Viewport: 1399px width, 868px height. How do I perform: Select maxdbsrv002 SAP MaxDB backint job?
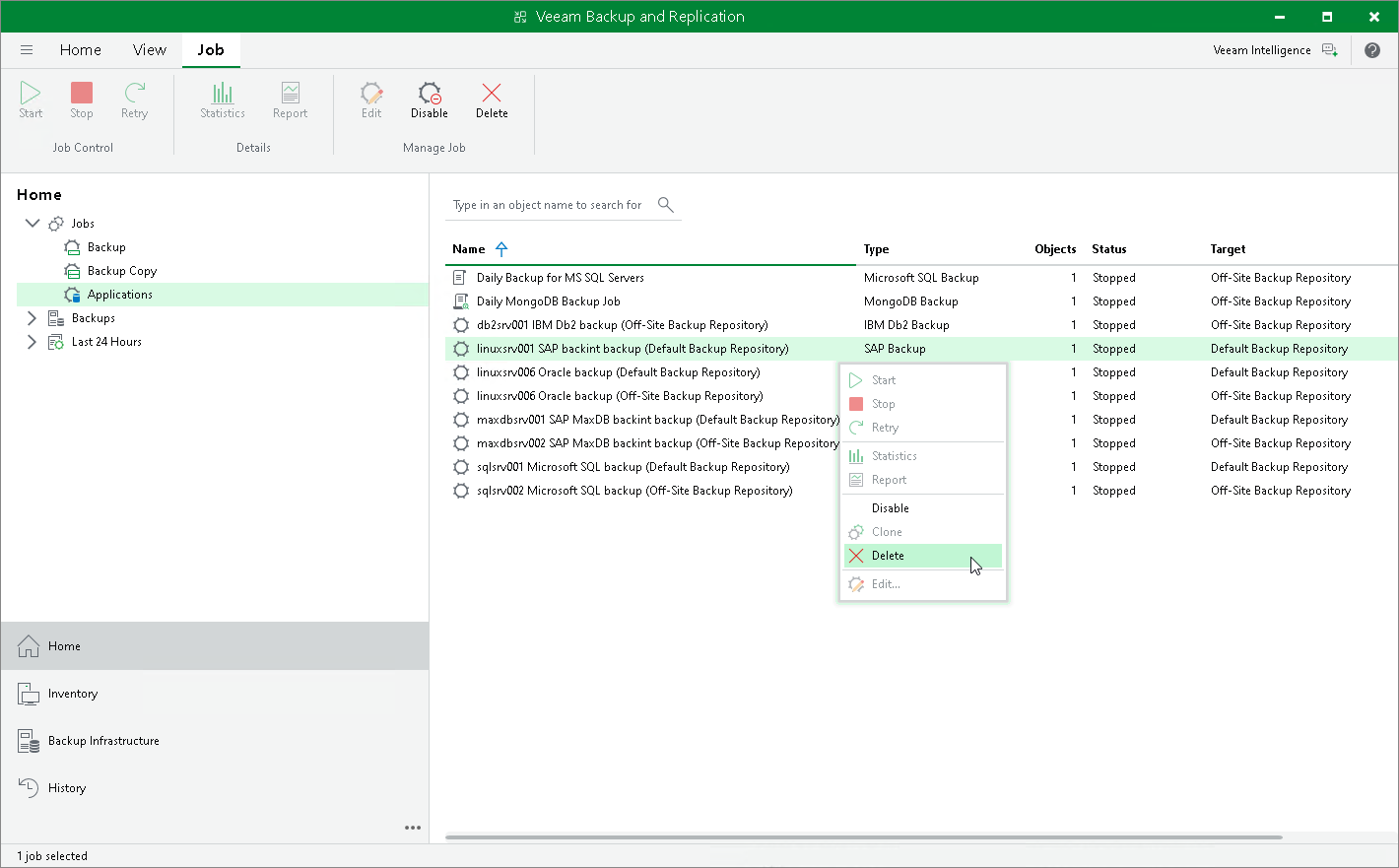point(657,443)
